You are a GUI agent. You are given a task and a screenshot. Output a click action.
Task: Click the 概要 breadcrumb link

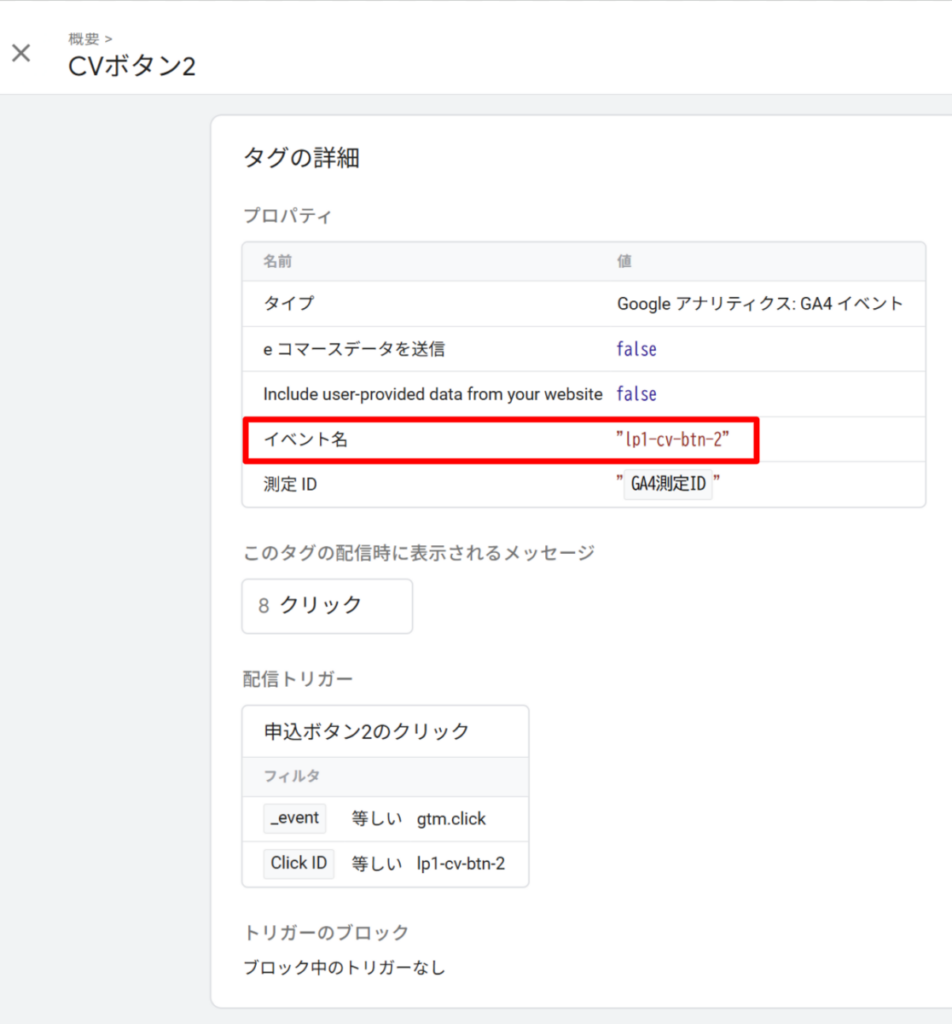click(84, 39)
